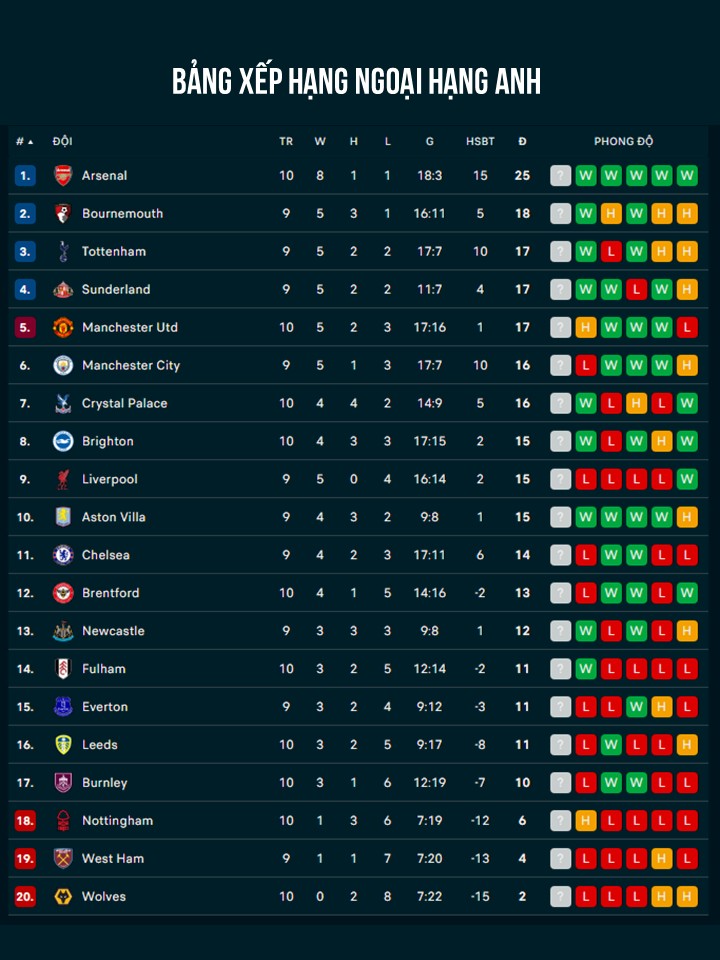Click the blue rank 1 badge
720x960 pixels.
25,176
